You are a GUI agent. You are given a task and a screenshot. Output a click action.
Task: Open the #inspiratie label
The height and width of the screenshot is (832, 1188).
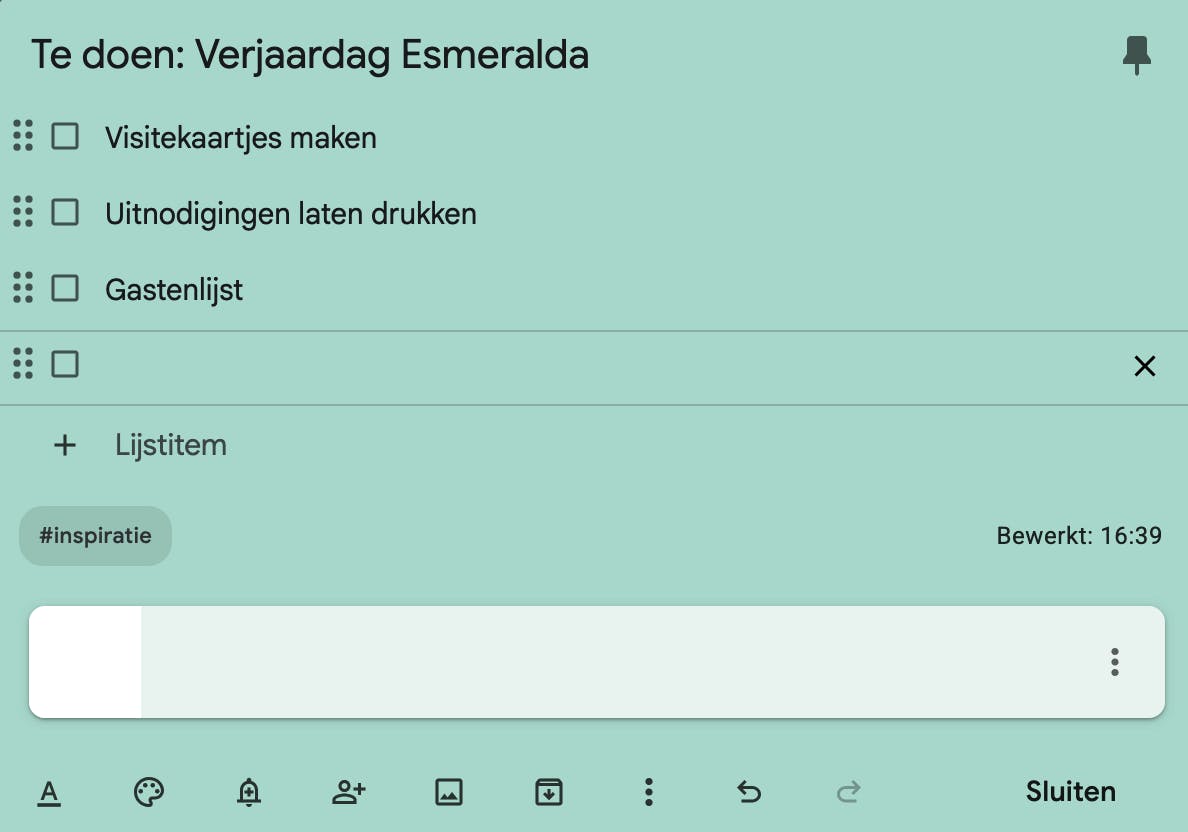tap(95, 536)
